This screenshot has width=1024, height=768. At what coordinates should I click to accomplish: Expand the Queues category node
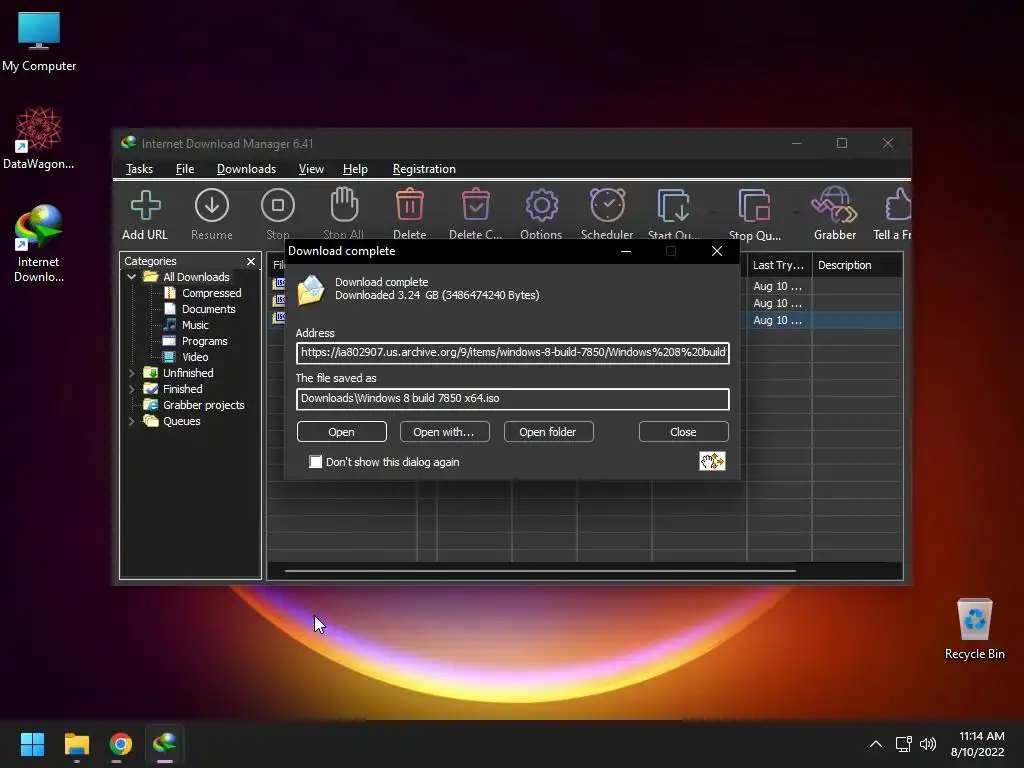click(x=131, y=421)
